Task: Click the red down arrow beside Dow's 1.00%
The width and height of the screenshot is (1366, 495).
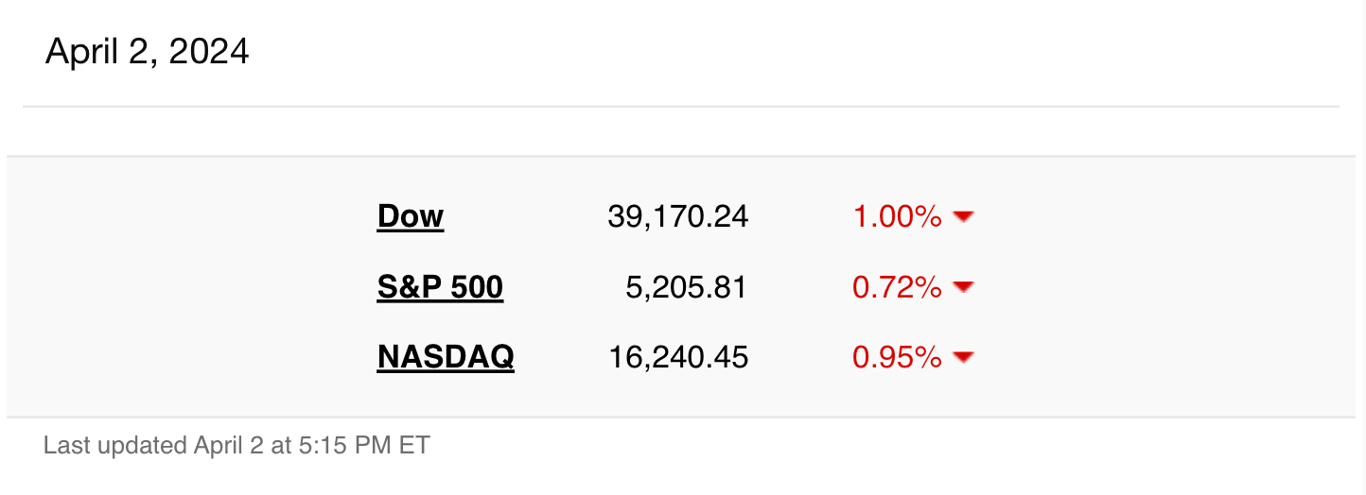Action: click(963, 216)
